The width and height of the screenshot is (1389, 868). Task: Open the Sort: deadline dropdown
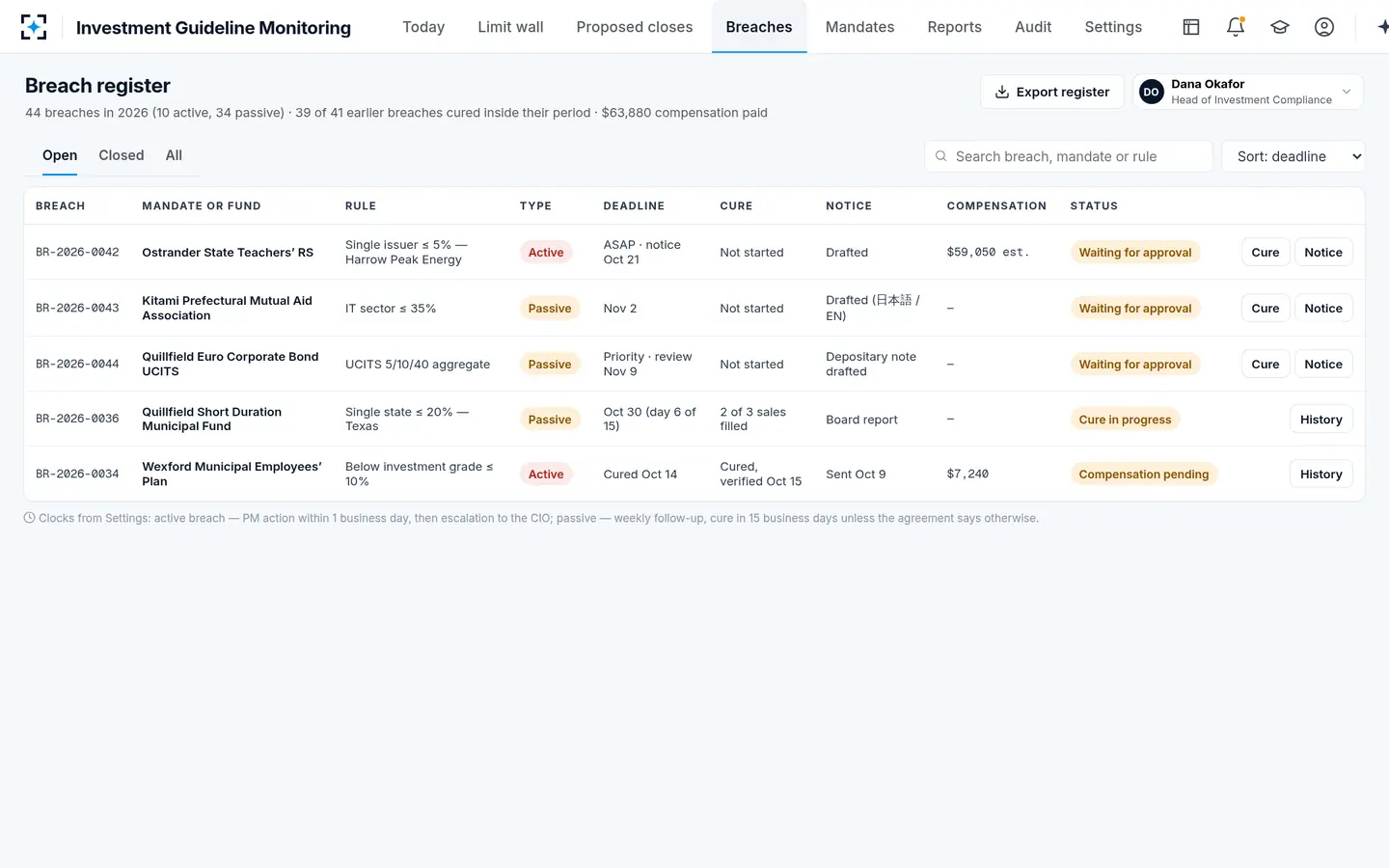(x=1294, y=156)
